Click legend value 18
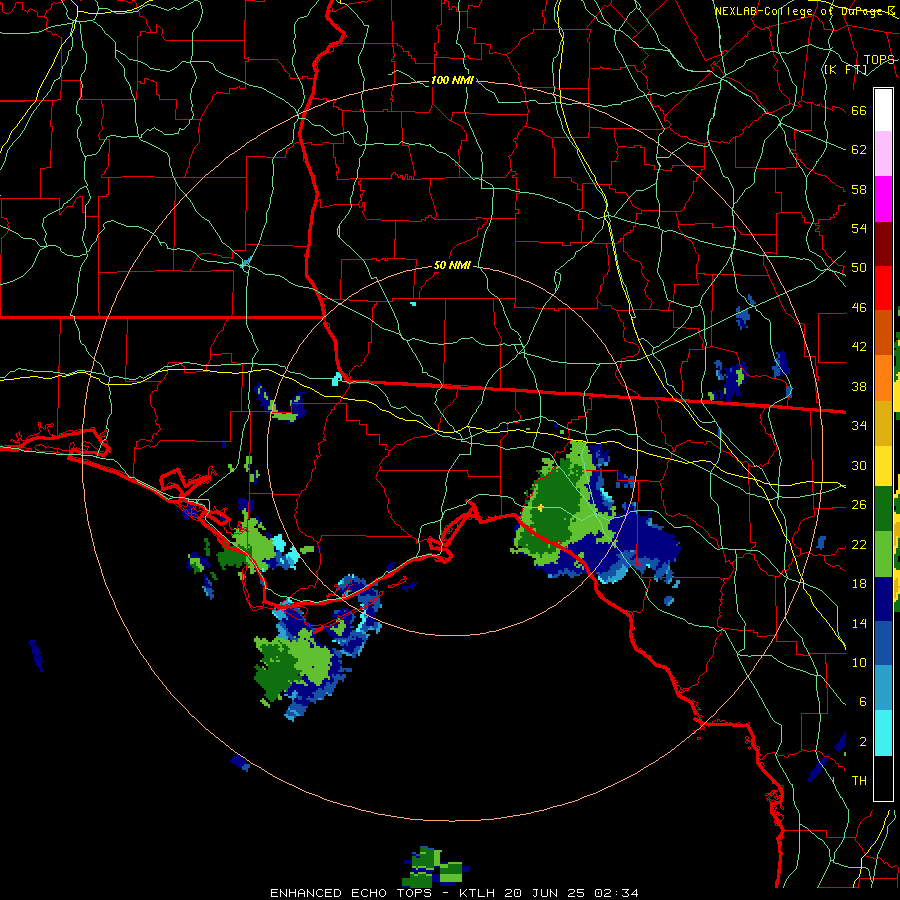 coord(859,584)
